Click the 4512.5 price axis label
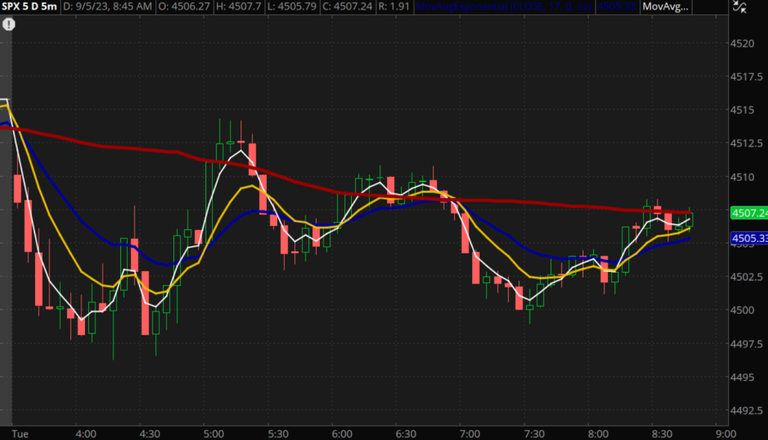Image resolution: width=768 pixels, height=440 pixels. click(746, 144)
